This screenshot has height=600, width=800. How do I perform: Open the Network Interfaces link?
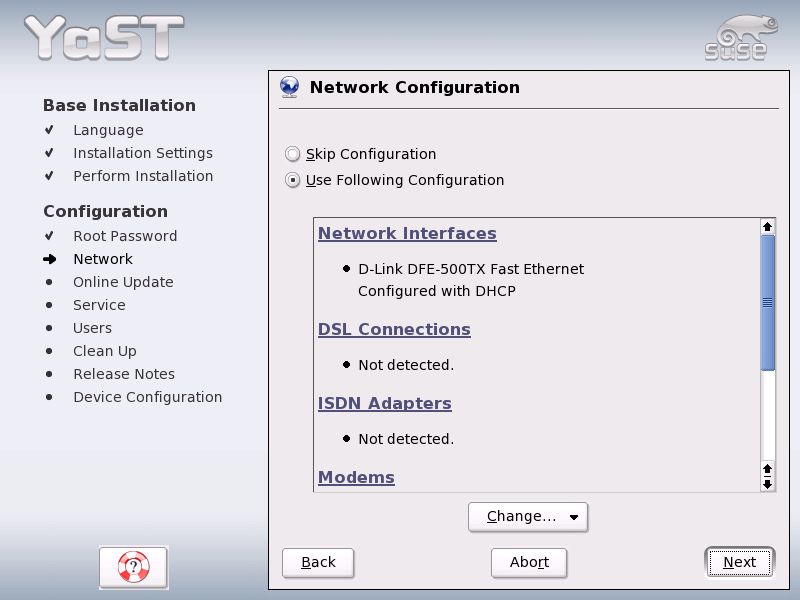pyautogui.click(x=407, y=233)
